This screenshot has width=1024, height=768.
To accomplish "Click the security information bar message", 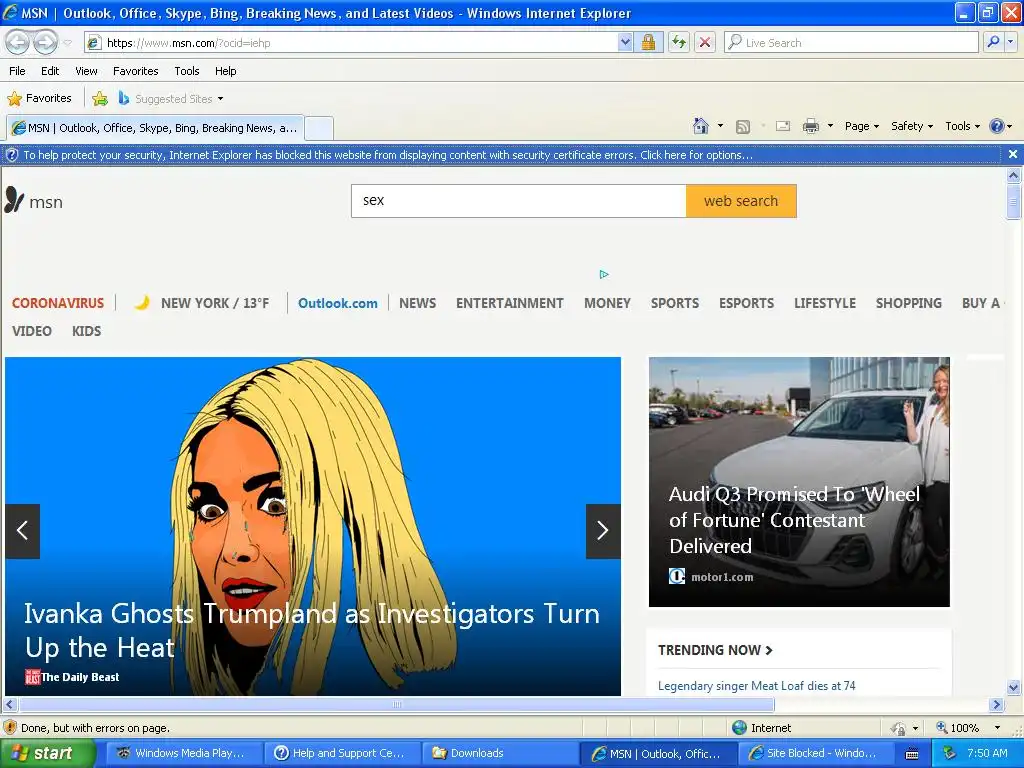I will (x=388, y=155).
